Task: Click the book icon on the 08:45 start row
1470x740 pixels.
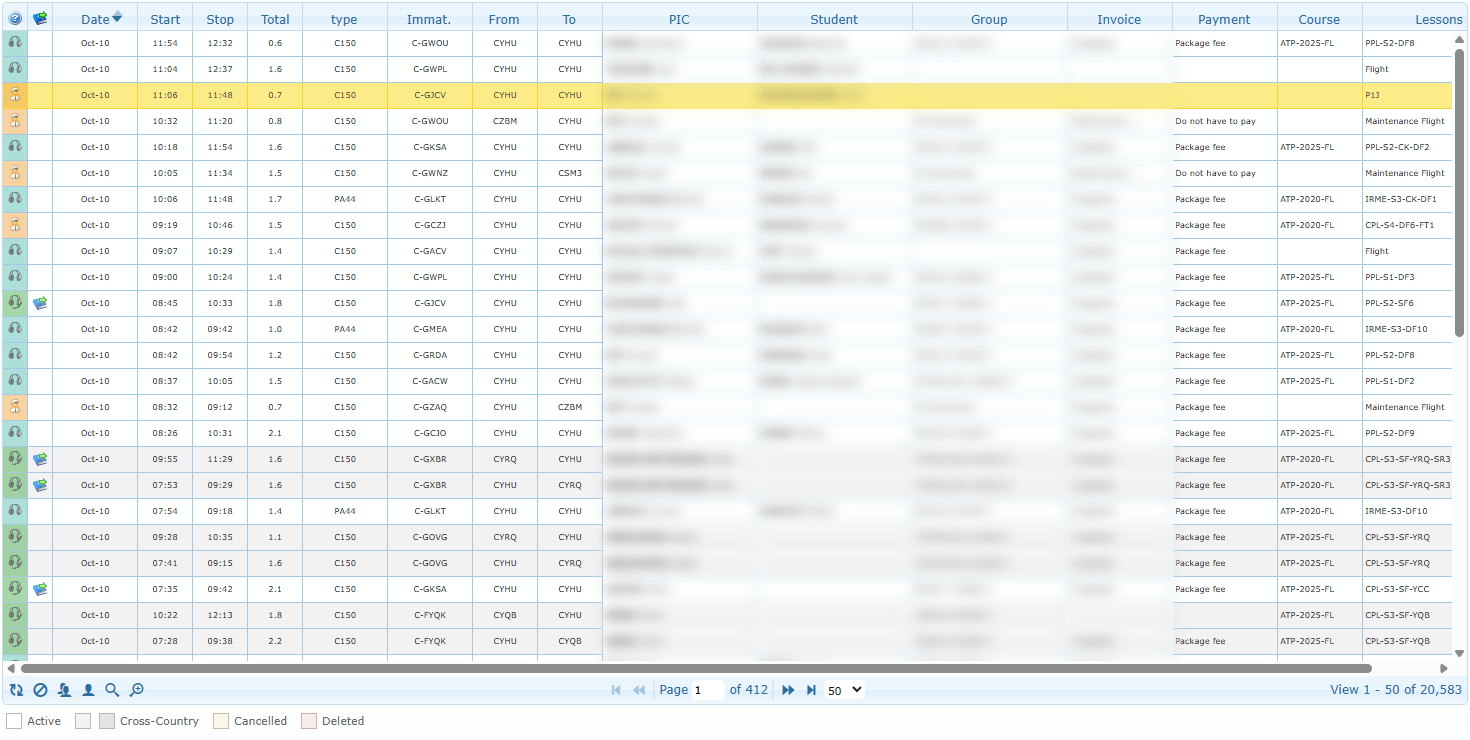Action: coord(40,303)
